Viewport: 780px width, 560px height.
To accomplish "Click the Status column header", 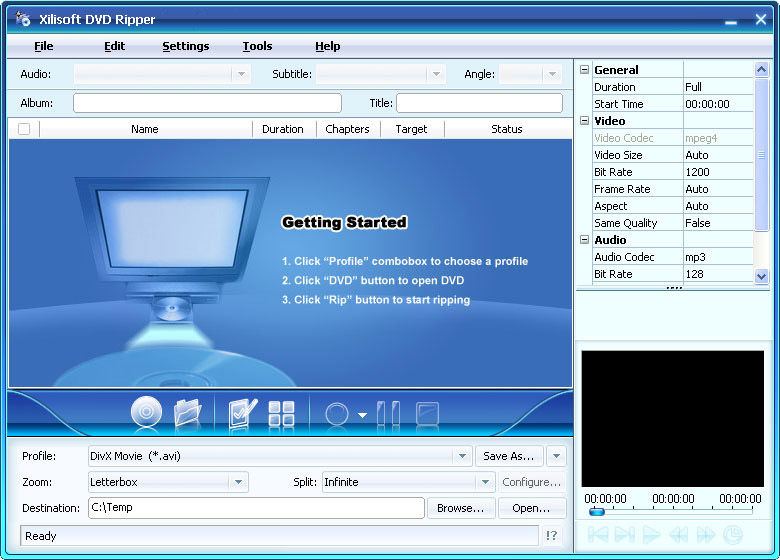I will [507, 129].
